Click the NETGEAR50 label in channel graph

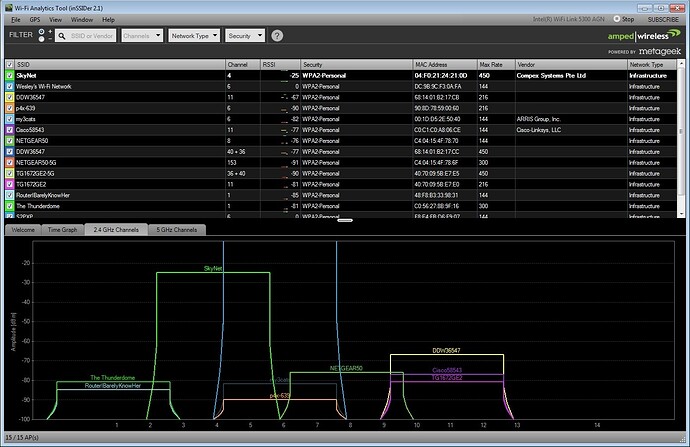coord(346,368)
